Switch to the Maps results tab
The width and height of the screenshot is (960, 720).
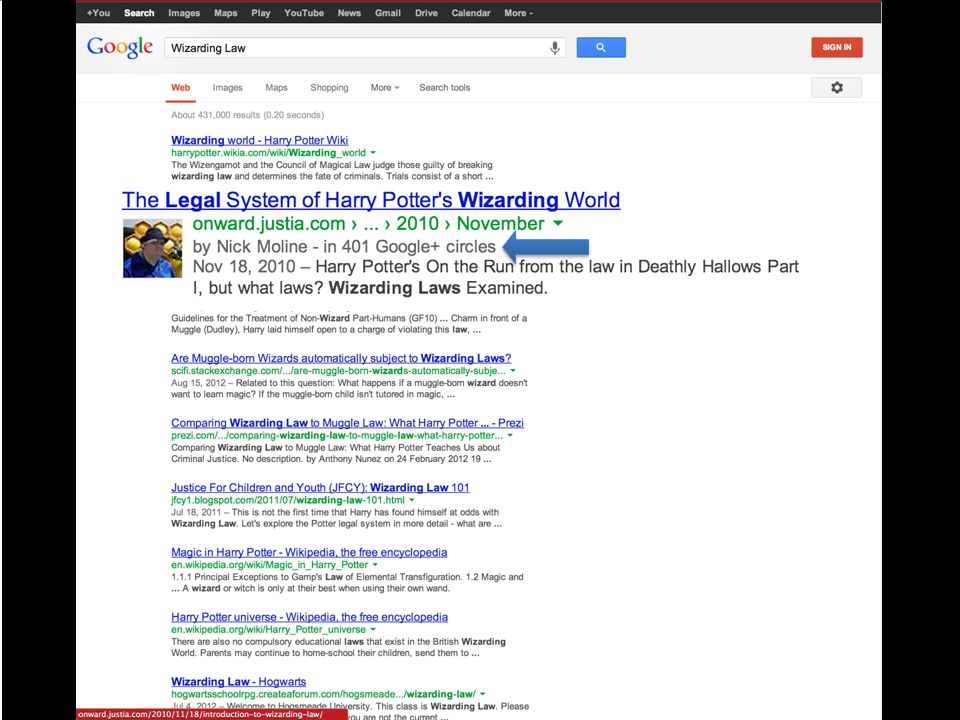click(x=276, y=88)
